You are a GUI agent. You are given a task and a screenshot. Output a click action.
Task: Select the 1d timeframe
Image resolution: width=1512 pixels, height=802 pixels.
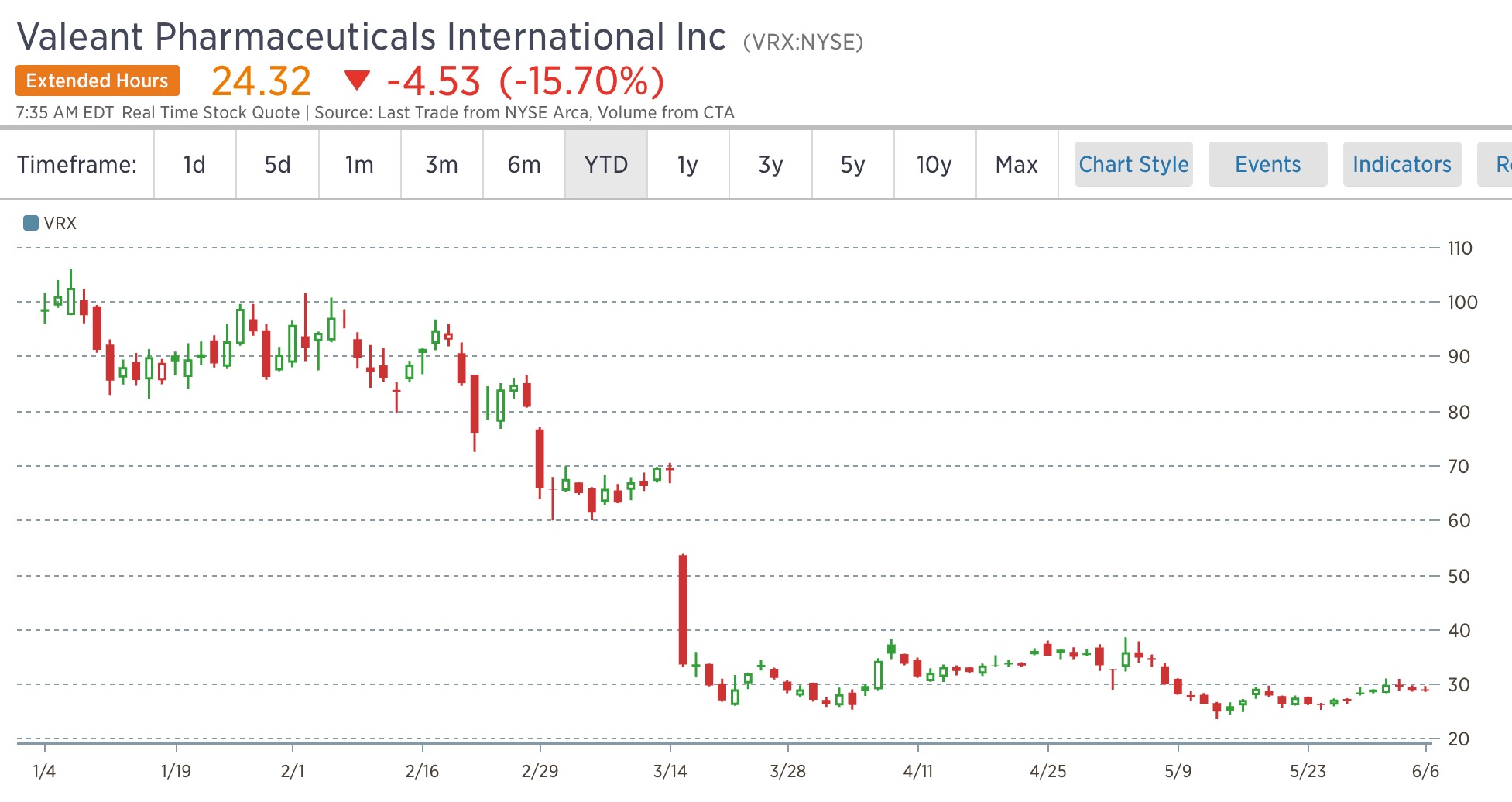195,164
